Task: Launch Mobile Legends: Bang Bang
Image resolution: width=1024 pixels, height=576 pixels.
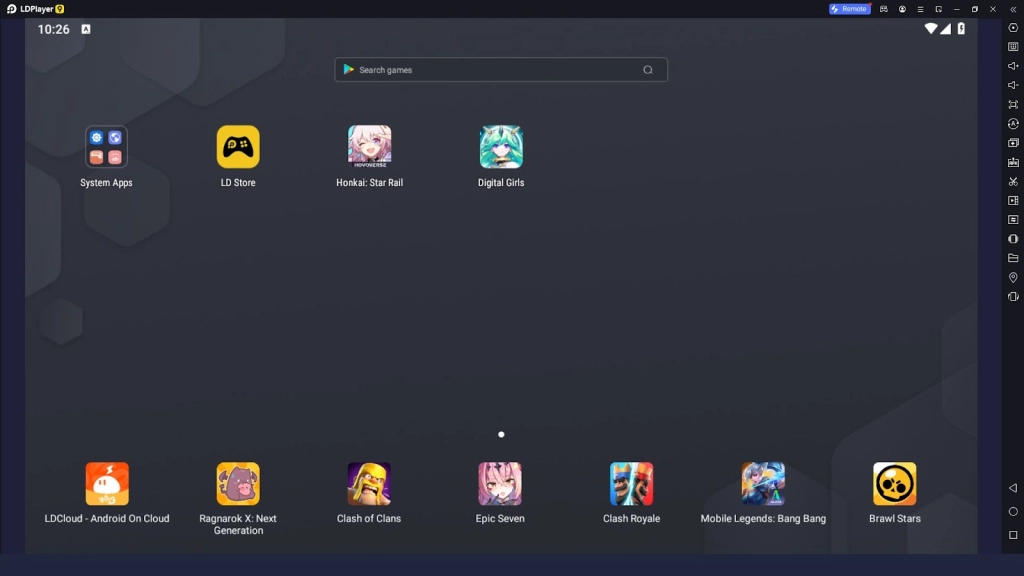Action: tap(763, 484)
